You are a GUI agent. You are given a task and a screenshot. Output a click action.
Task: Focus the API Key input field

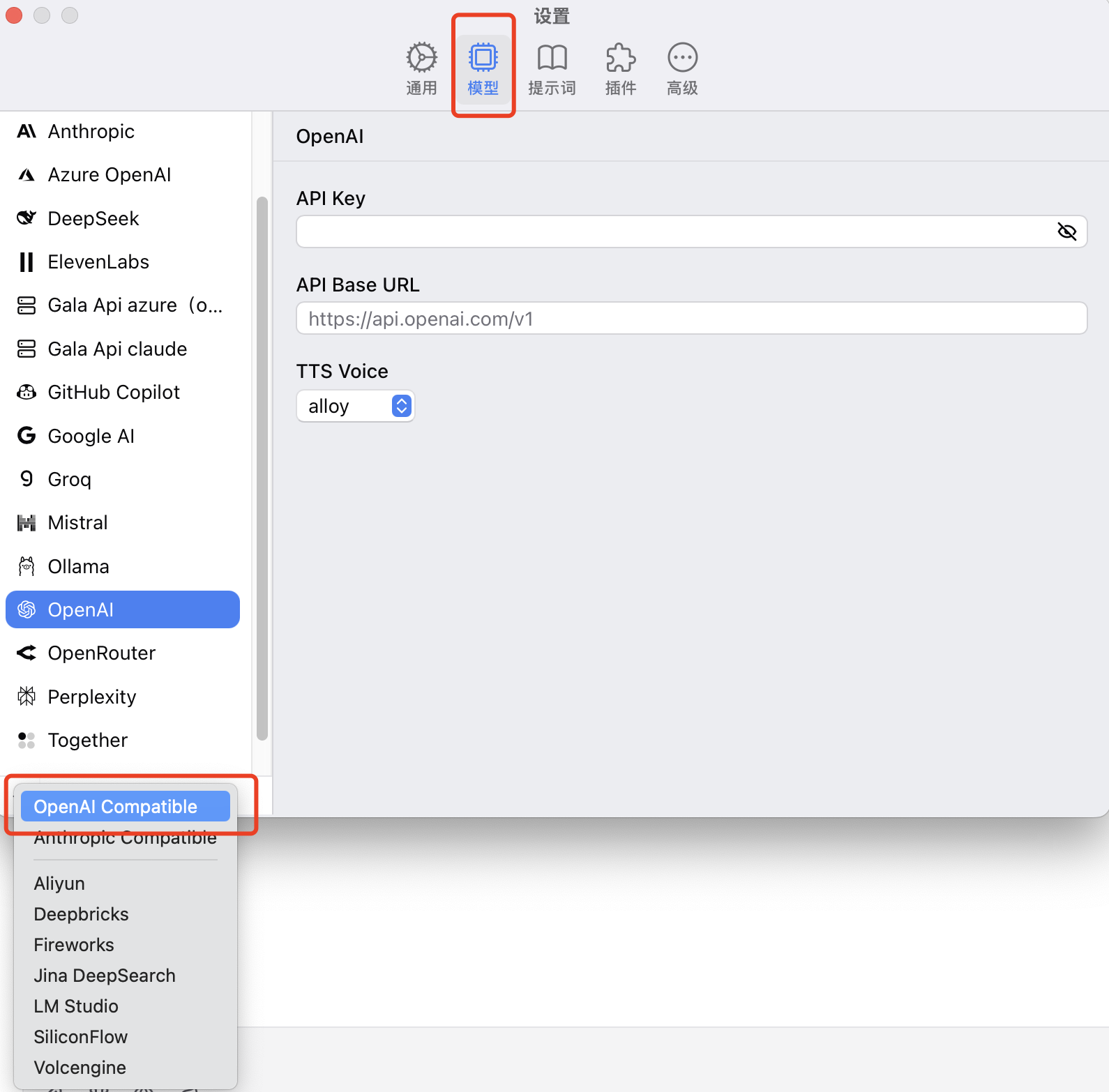click(x=691, y=232)
